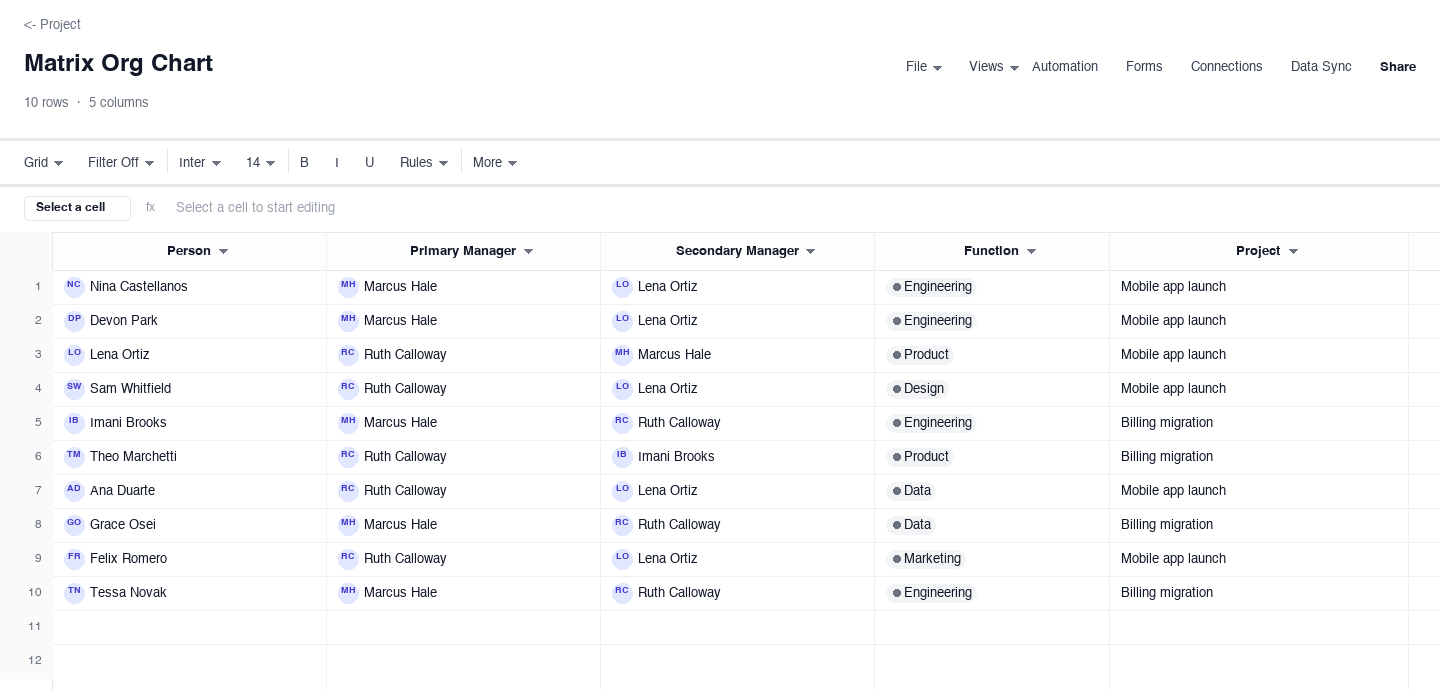Open the Filter Off dropdown
Viewport: 1440px width, 690px height.
pos(121,163)
